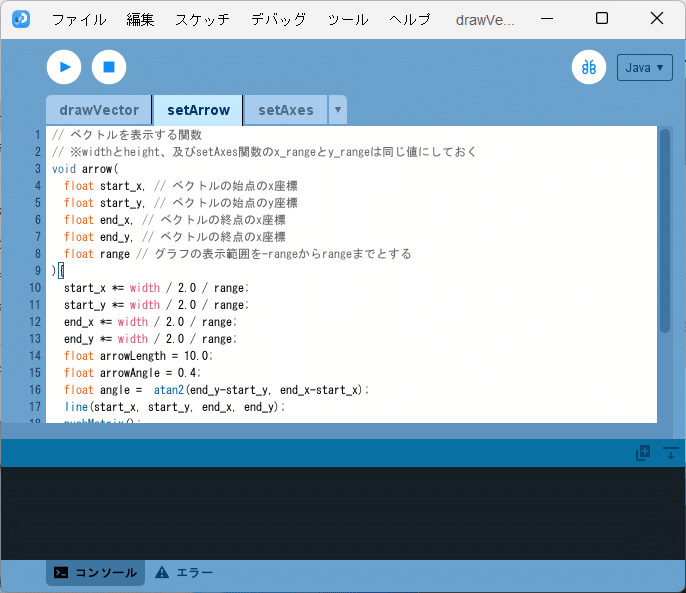The image size is (686, 593).
Task: Open the tab options arrow menu
Action: pos(338,110)
